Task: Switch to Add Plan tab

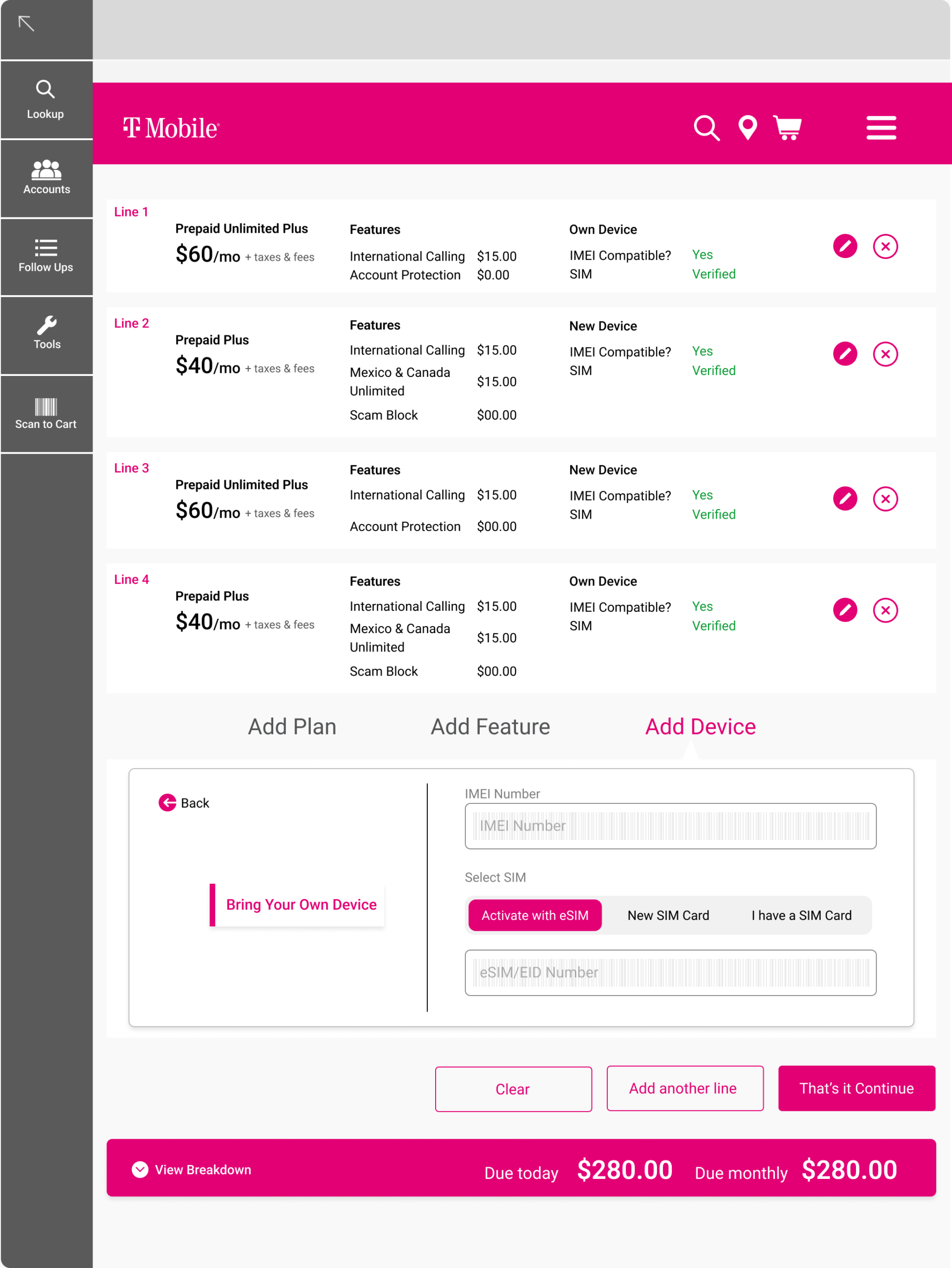Action: point(292,726)
